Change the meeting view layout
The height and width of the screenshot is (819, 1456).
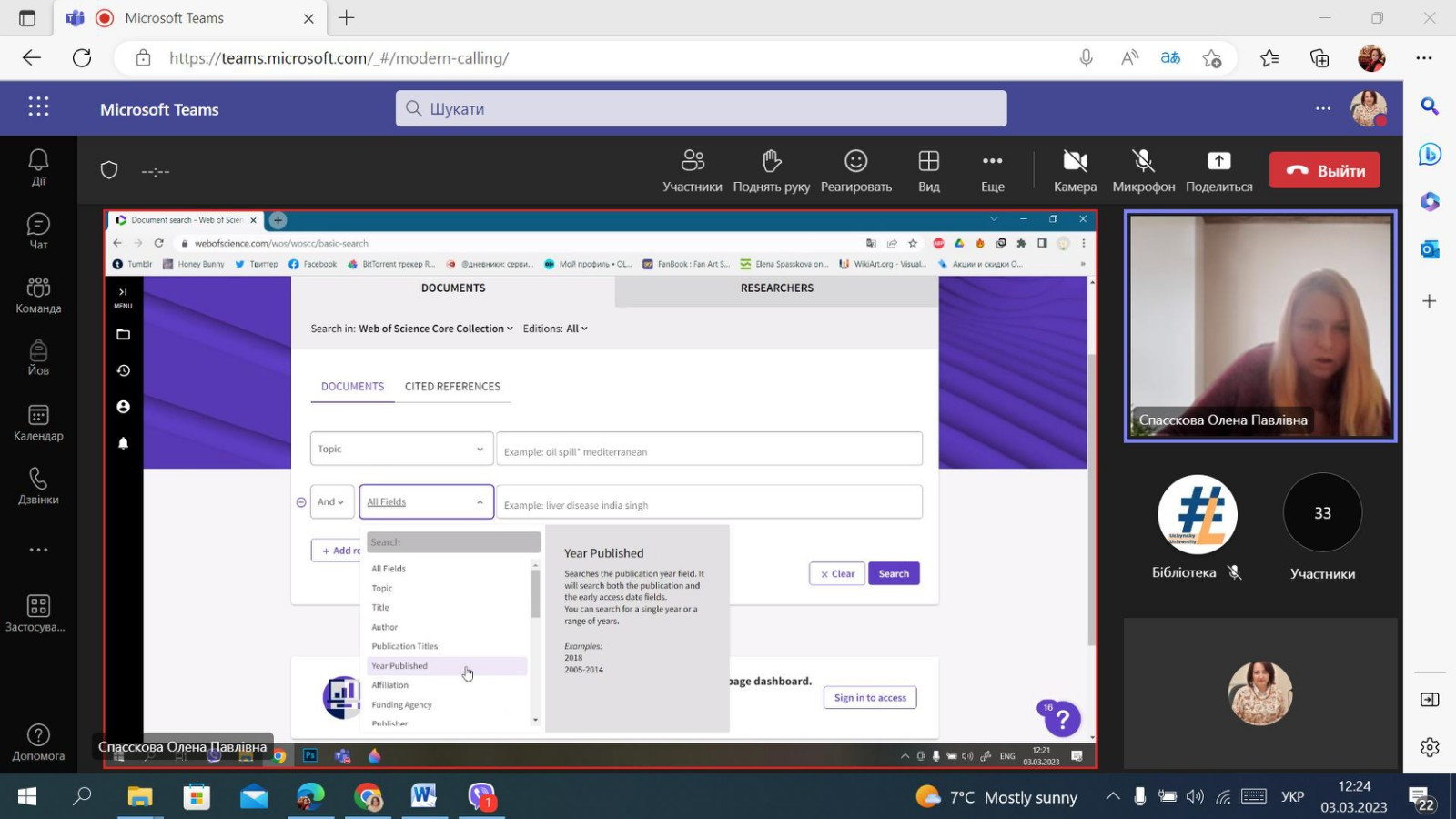point(928,170)
